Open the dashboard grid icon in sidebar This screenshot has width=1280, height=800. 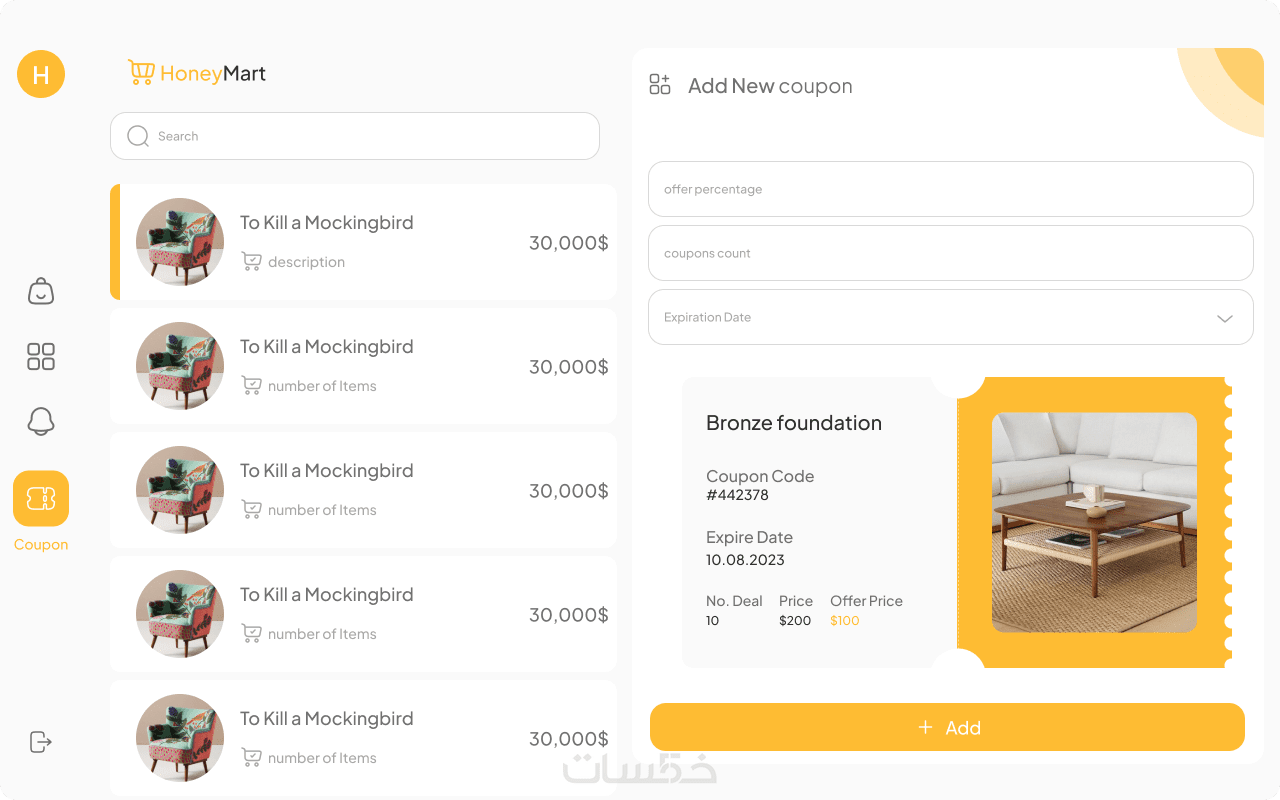point(41,357)
